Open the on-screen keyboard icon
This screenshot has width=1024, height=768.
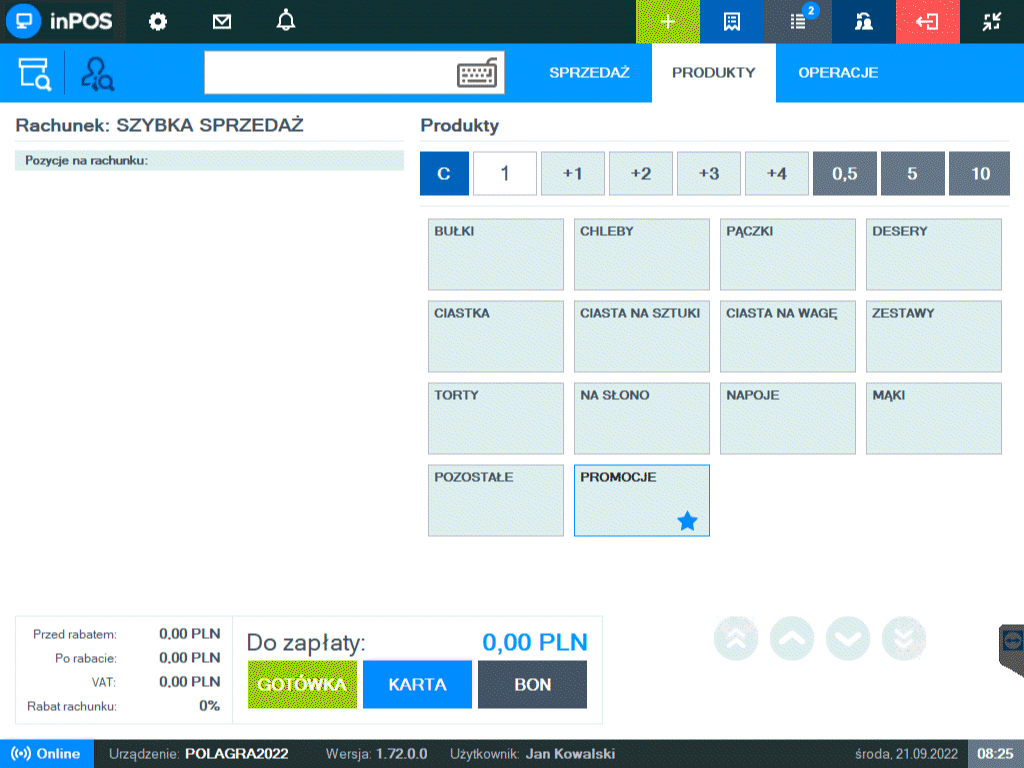(x=477, y=74)
